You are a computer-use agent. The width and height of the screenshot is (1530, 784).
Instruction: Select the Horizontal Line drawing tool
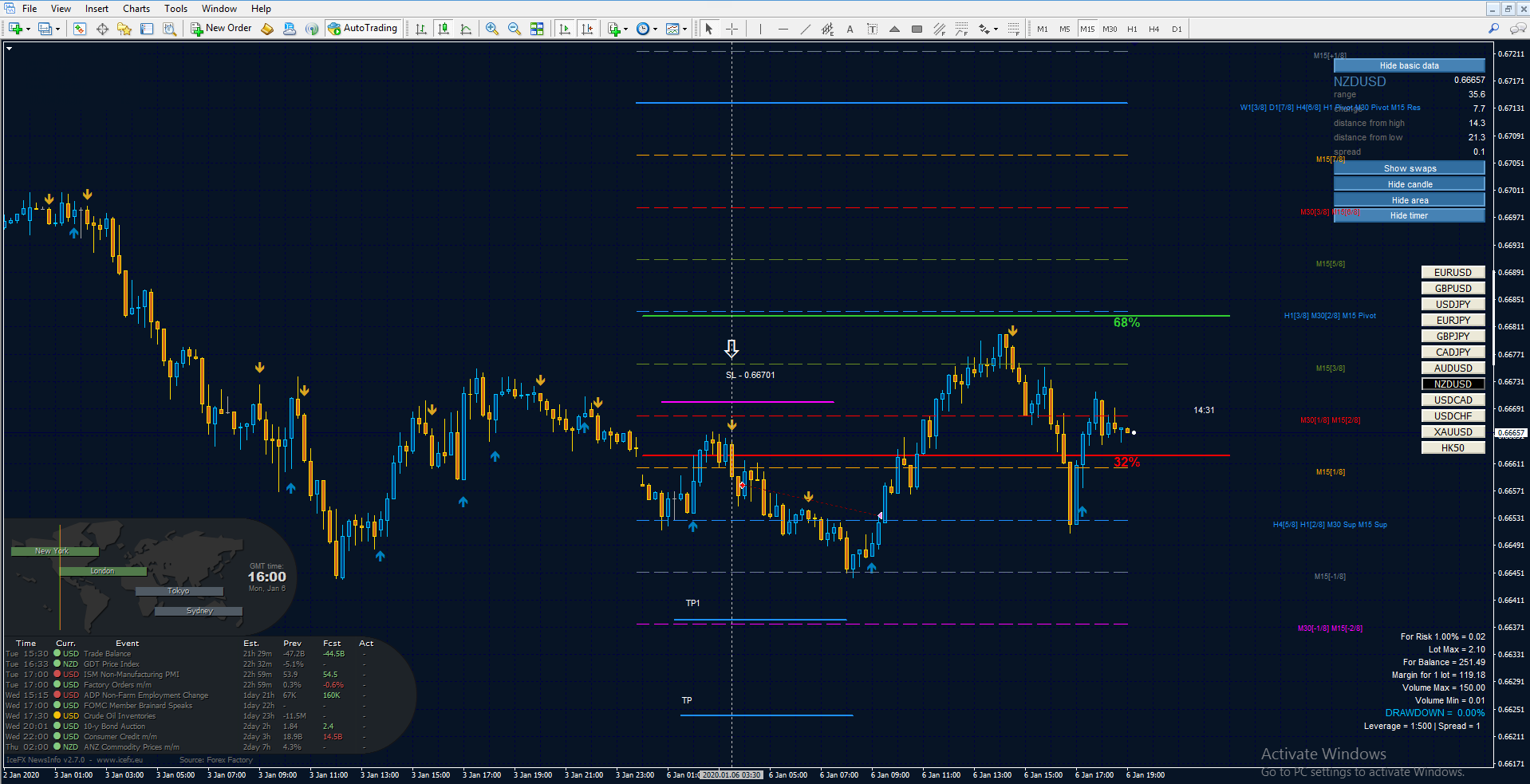tap(783, 29)
